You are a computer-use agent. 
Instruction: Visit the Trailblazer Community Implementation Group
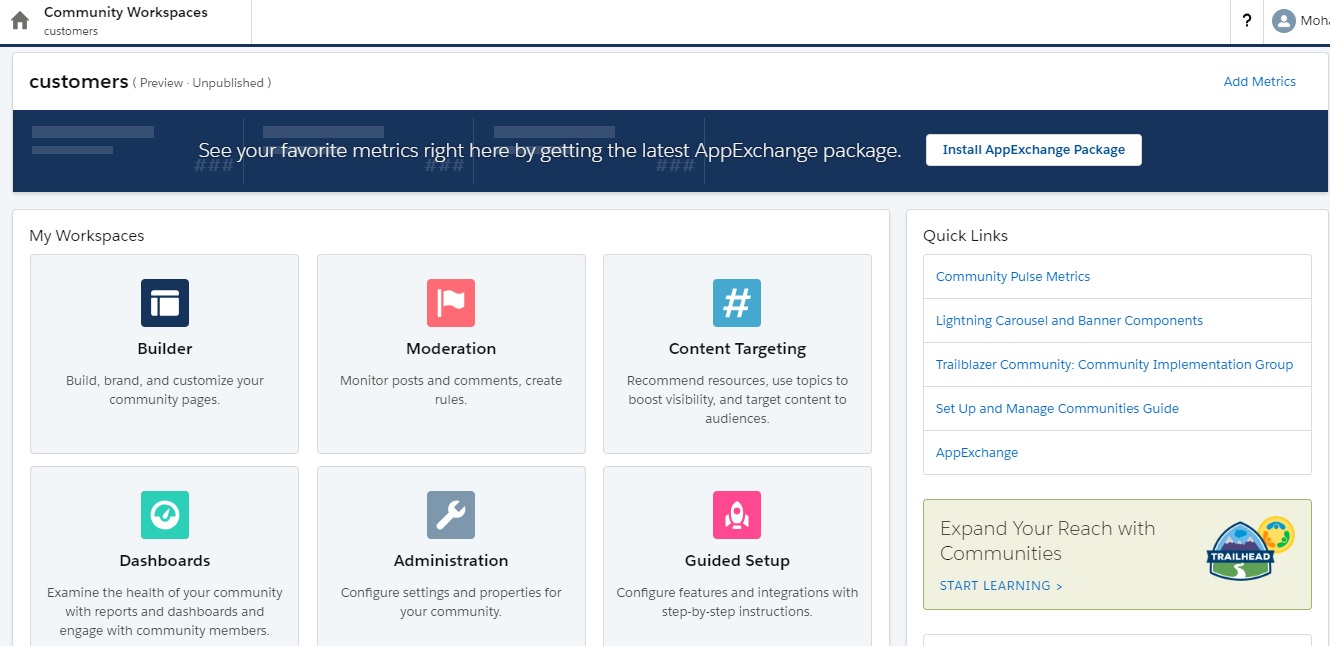coord(1114,364)
